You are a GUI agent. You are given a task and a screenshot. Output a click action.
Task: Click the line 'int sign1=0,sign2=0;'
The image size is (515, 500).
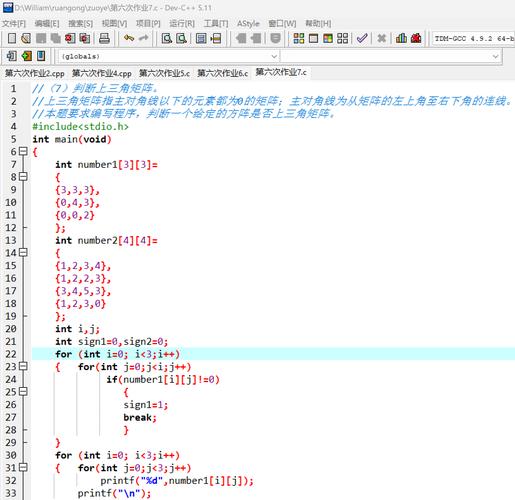(111, 341)
